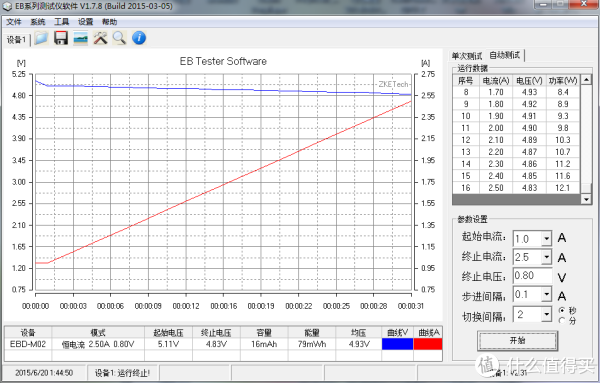Image resolution: width=600 pixels, height=383 pixels.
Task: Open the 文件 menu
Action: pos(14,22)
